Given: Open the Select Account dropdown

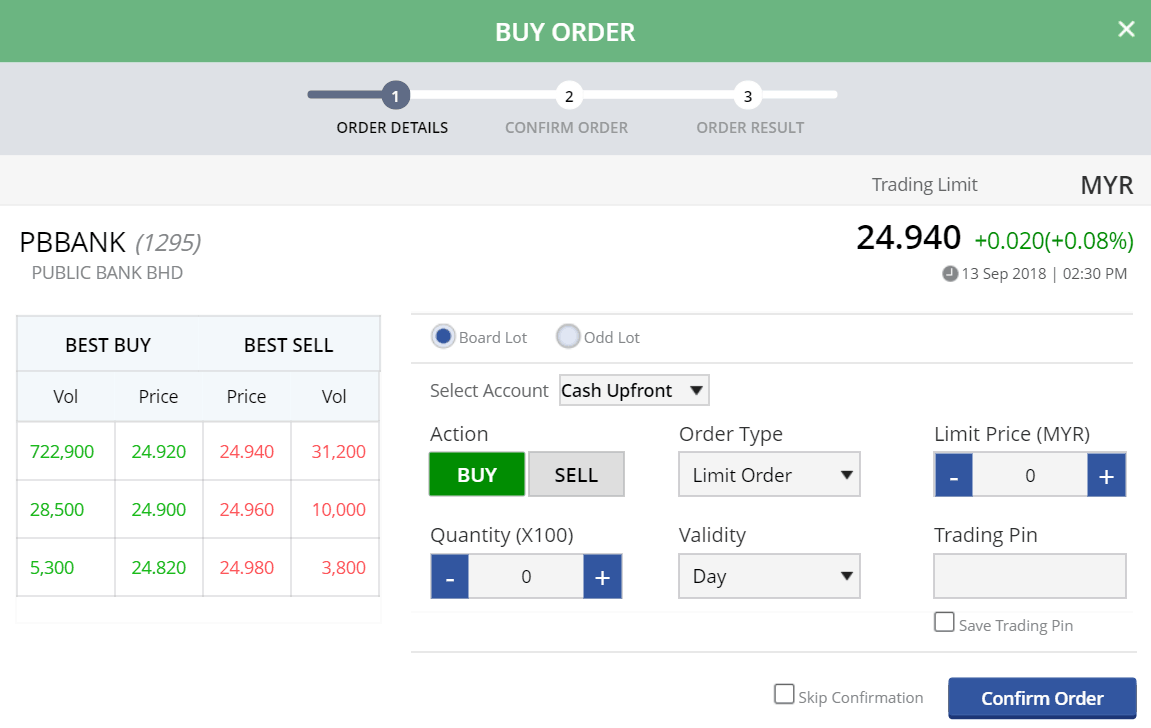Looking at the screenshot, I should (x=634, y=390).
